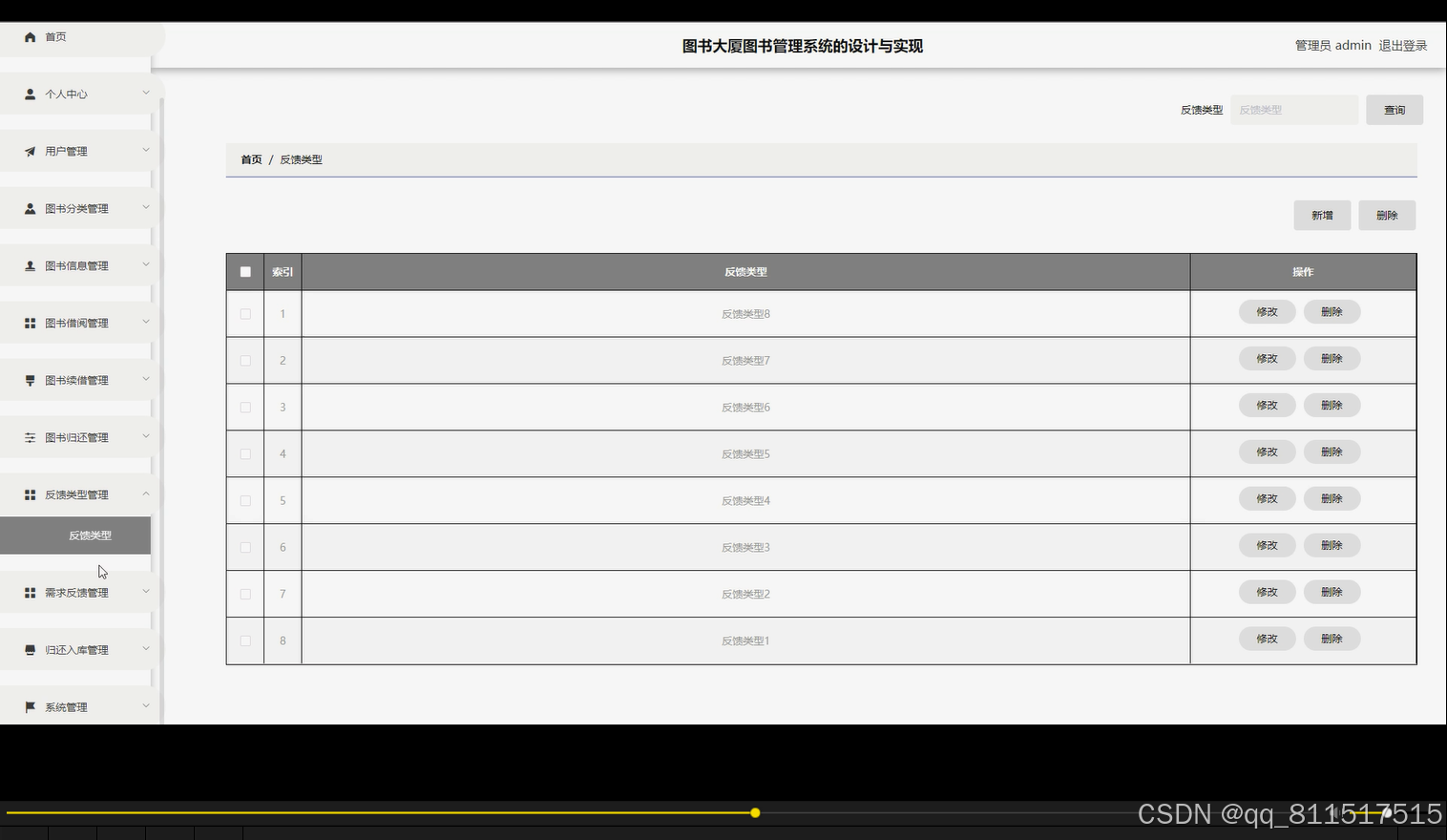Click the 新增 add button

point(1322,216)
